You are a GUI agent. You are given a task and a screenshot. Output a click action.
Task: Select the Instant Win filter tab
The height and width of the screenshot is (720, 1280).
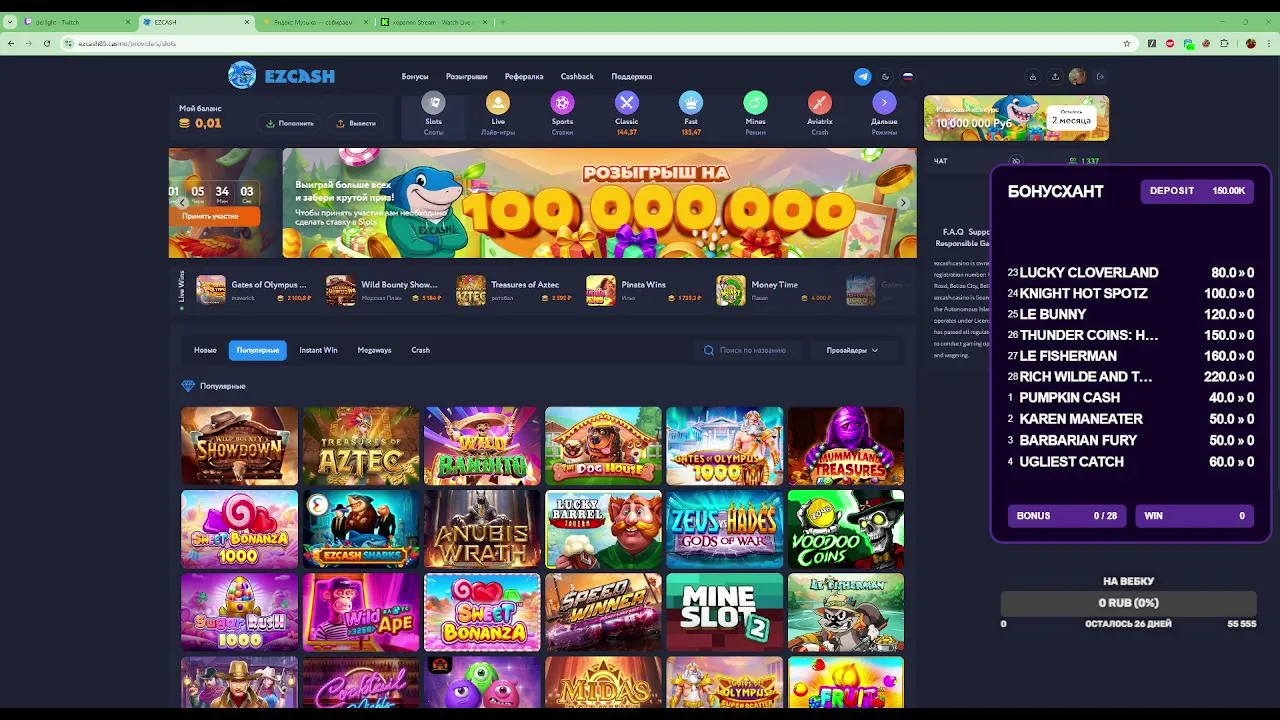click(318, 350)
